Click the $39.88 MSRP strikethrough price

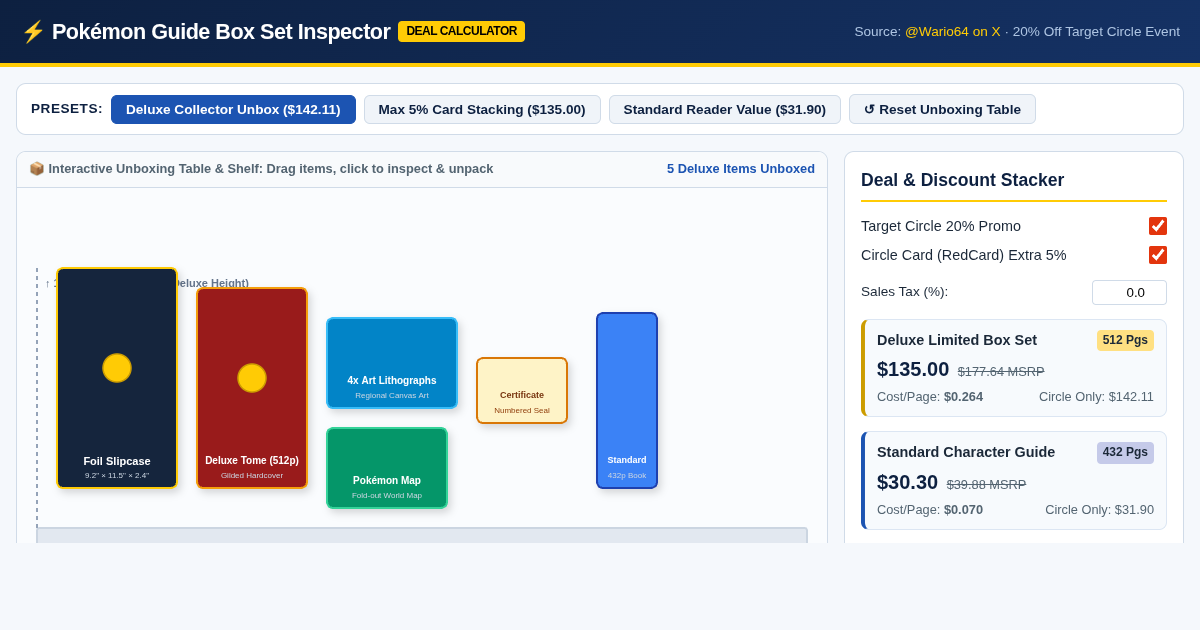(987, 484)
